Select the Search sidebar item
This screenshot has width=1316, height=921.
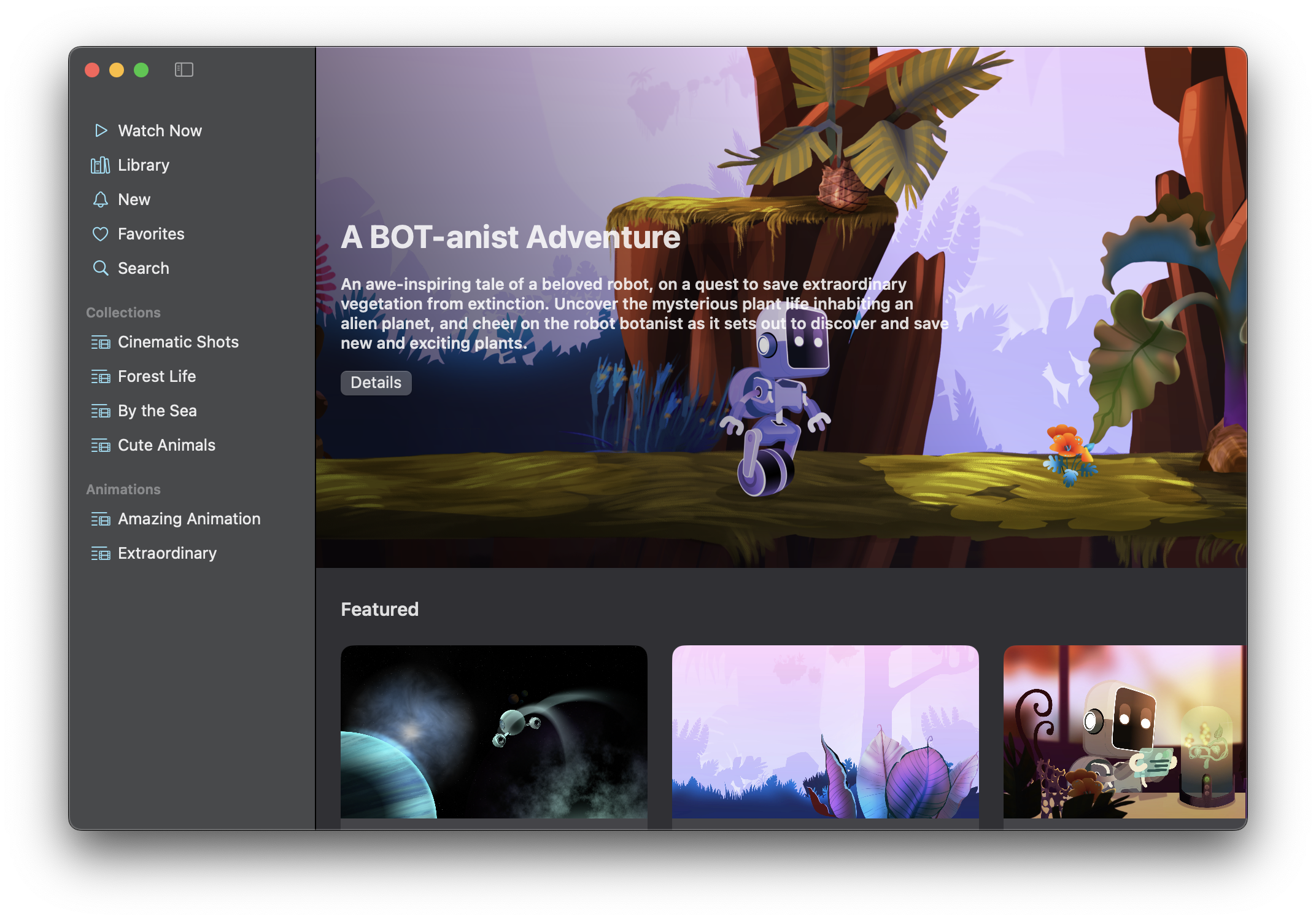pos(192,268)
